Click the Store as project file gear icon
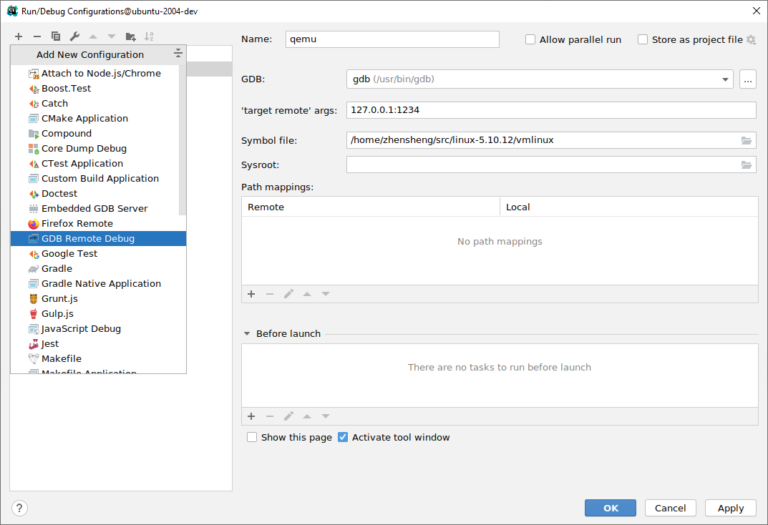This screenshot has height=525, width=768. (x=751, y=40)
